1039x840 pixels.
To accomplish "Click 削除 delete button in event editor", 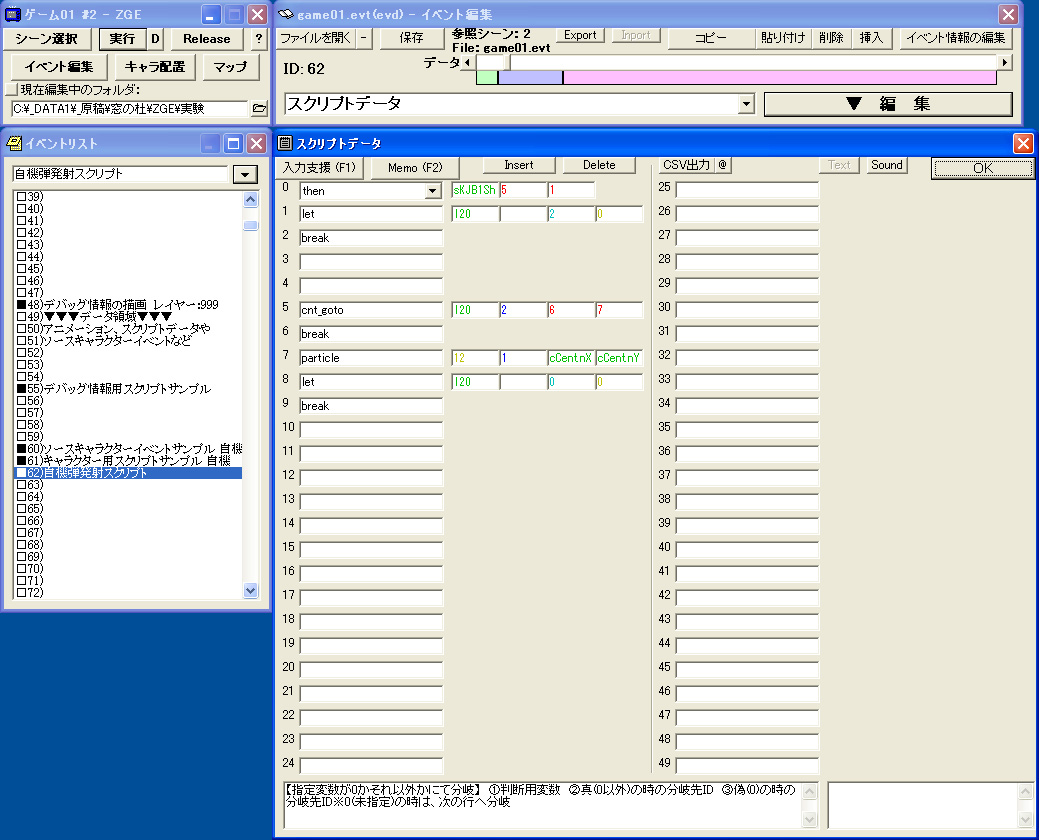I will click(831, 38).
